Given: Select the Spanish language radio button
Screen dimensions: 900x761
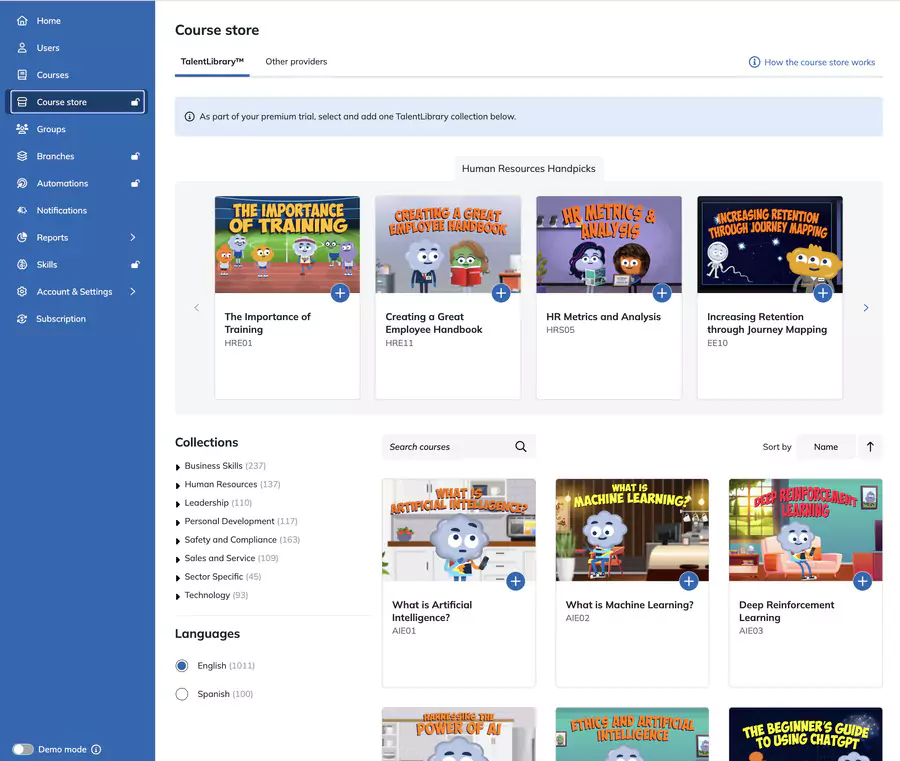Looking at the screenshot, I should pos(182,693).
